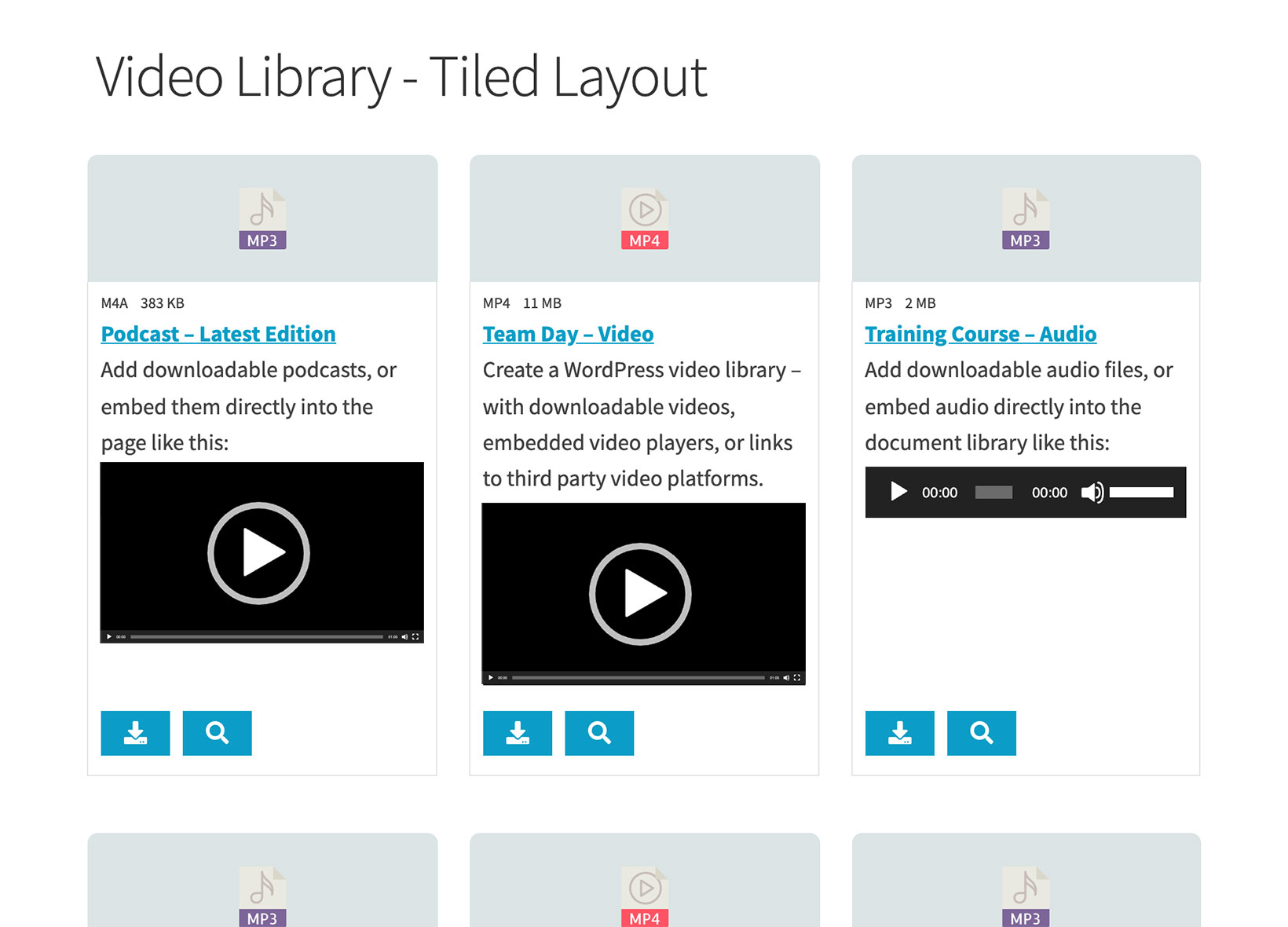Click the MP3 icon on Training Course card

[1025, 216]
